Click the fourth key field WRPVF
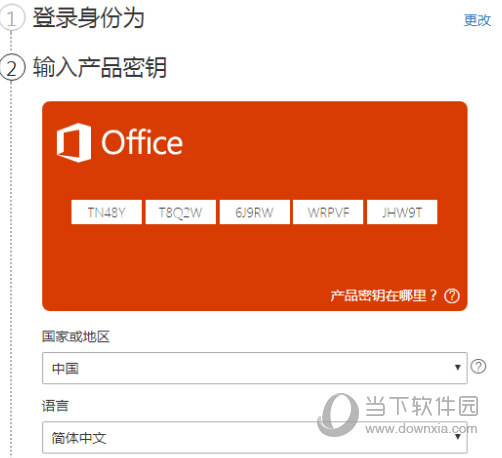Image resolution: width=502 pixels, height=458 pixels. click(x=328, y=212)
